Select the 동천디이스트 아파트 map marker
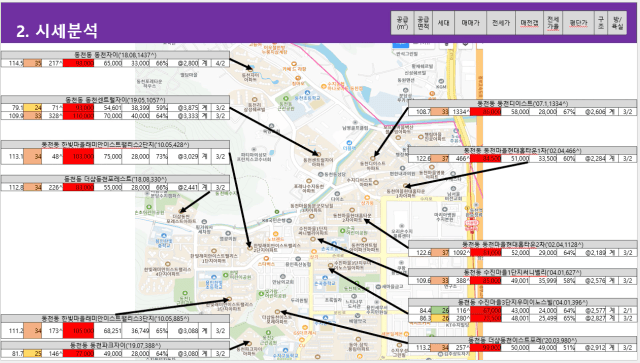This screenshot has width=640, height=363. [x=372, y=158]
